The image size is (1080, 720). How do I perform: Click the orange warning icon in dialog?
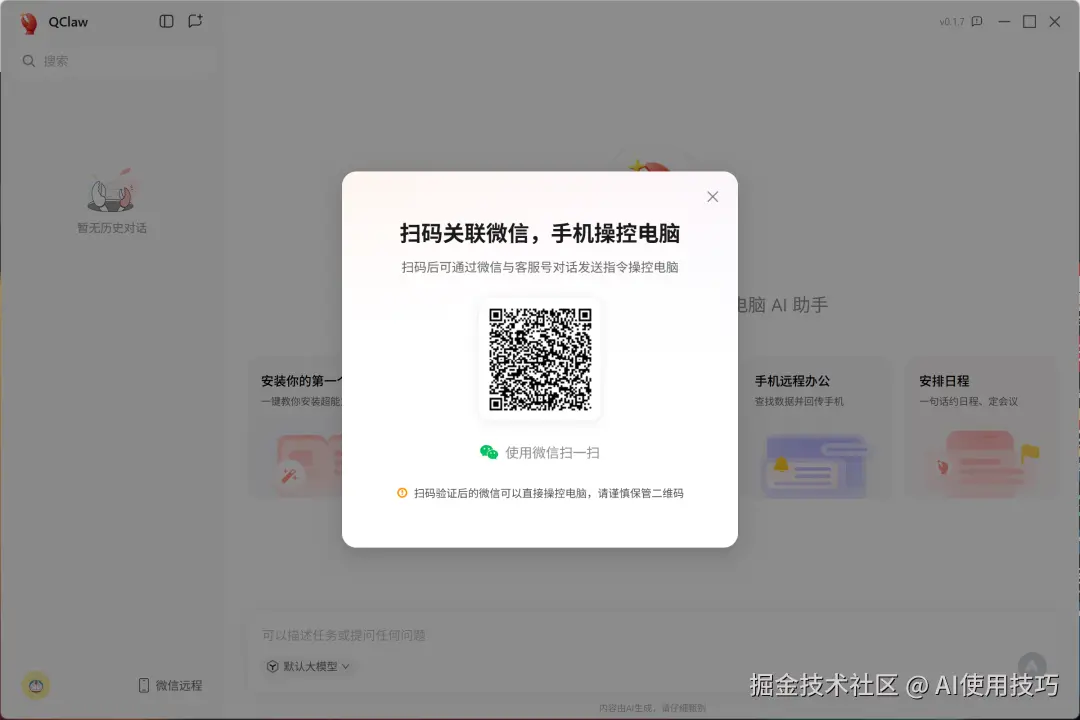coord(402,493)
